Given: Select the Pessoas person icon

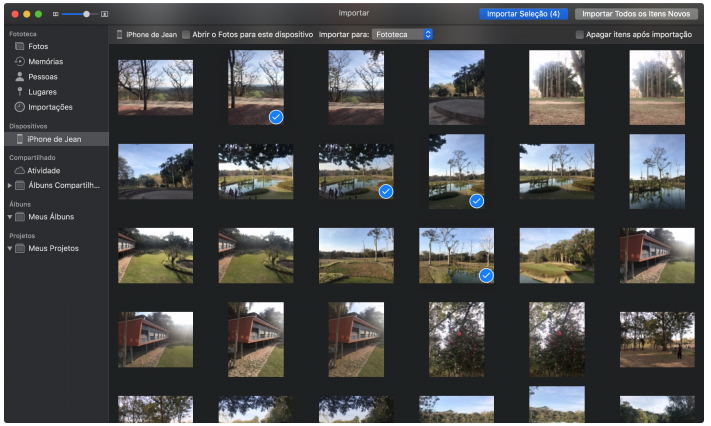Looking at the screenshot, I should 19,77.
